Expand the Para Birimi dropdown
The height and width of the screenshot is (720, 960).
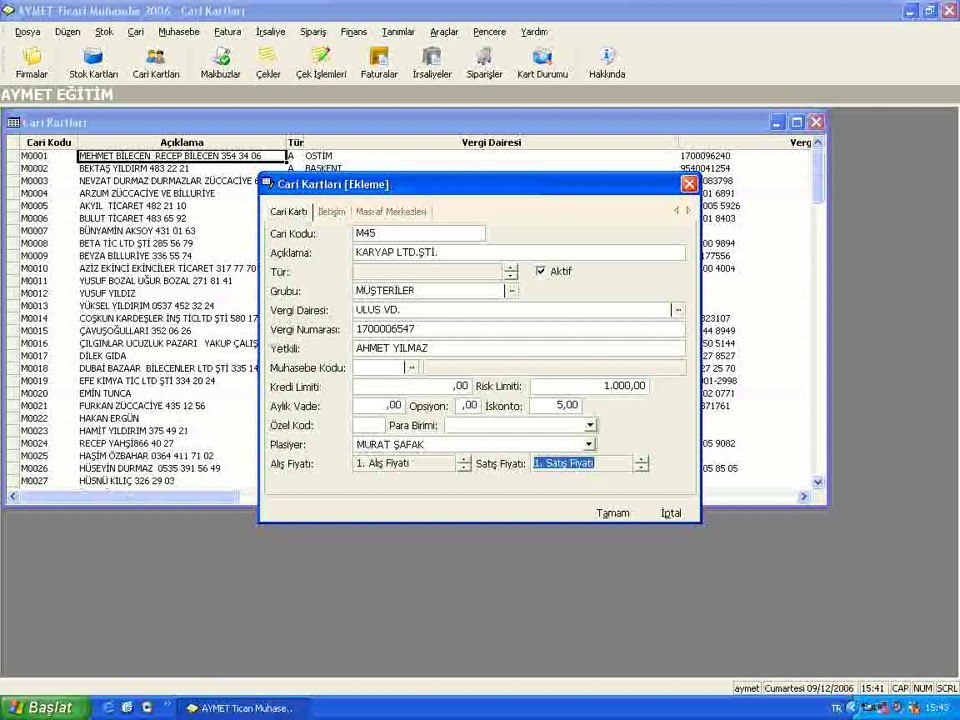tap(589, 426)
